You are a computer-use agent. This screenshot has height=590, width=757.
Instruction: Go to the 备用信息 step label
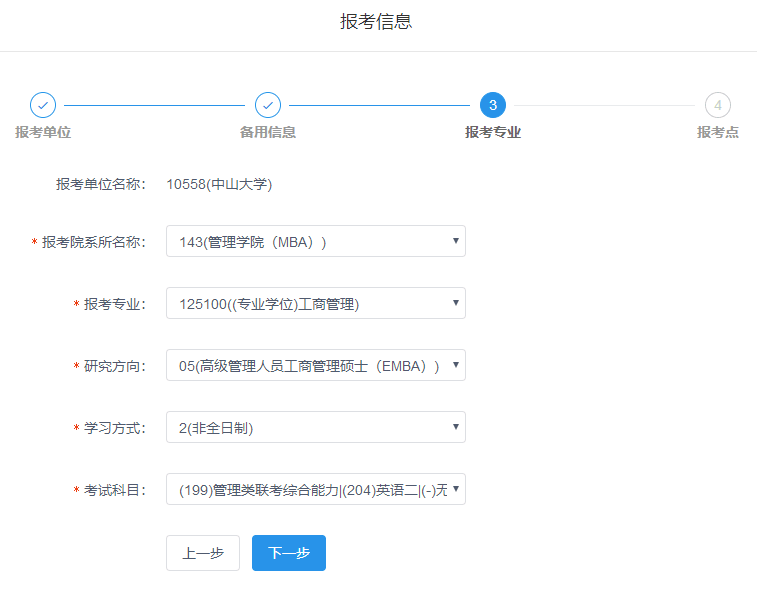(x=268, y=132)
